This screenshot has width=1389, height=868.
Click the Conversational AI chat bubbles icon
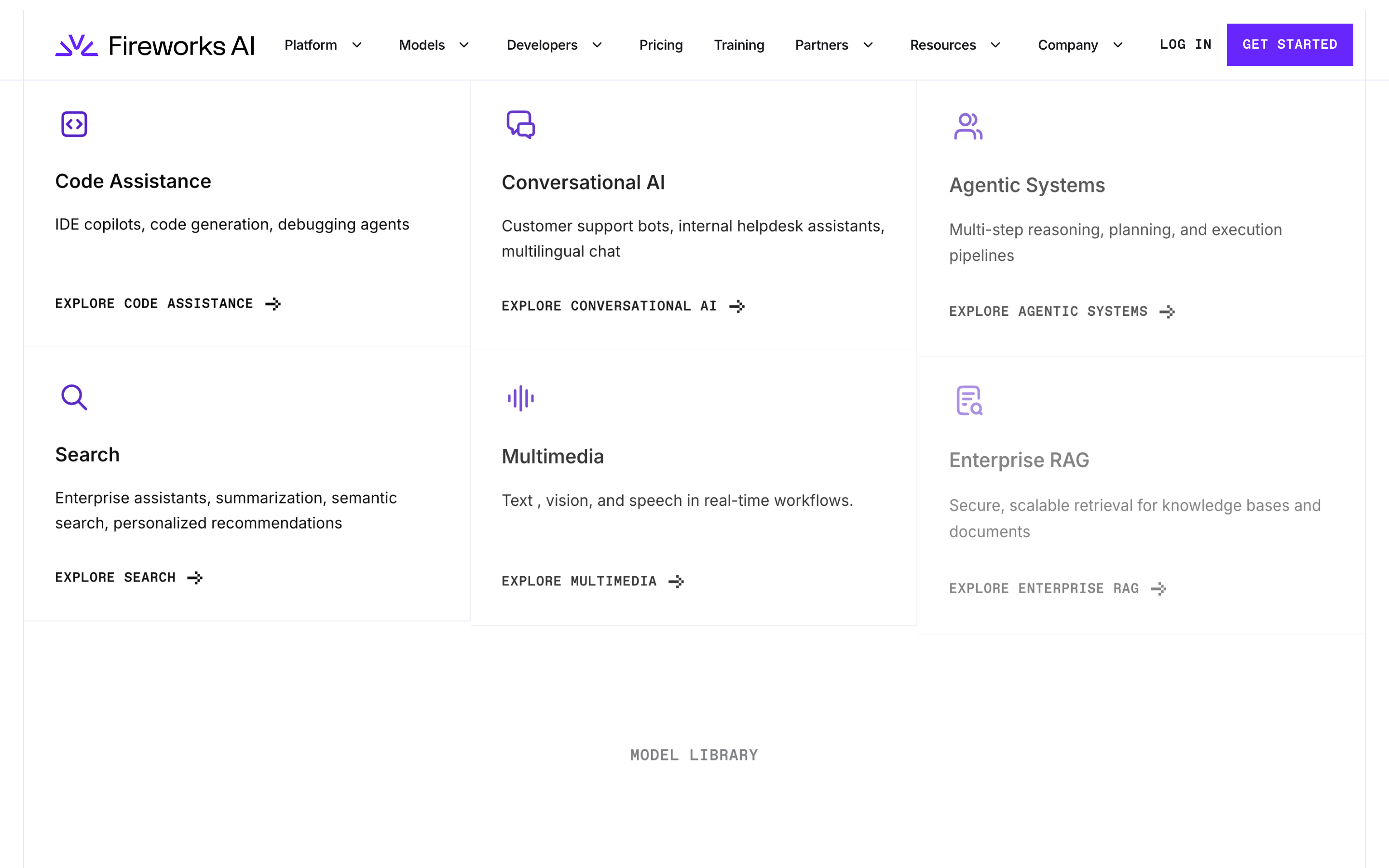tap(520, 124)
